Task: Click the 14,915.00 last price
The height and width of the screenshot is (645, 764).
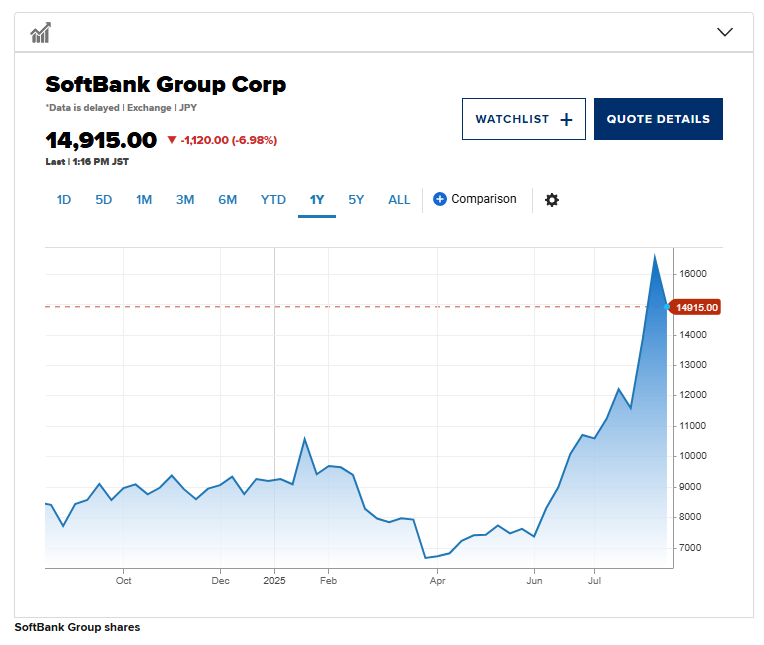Action: coord(101,140)
